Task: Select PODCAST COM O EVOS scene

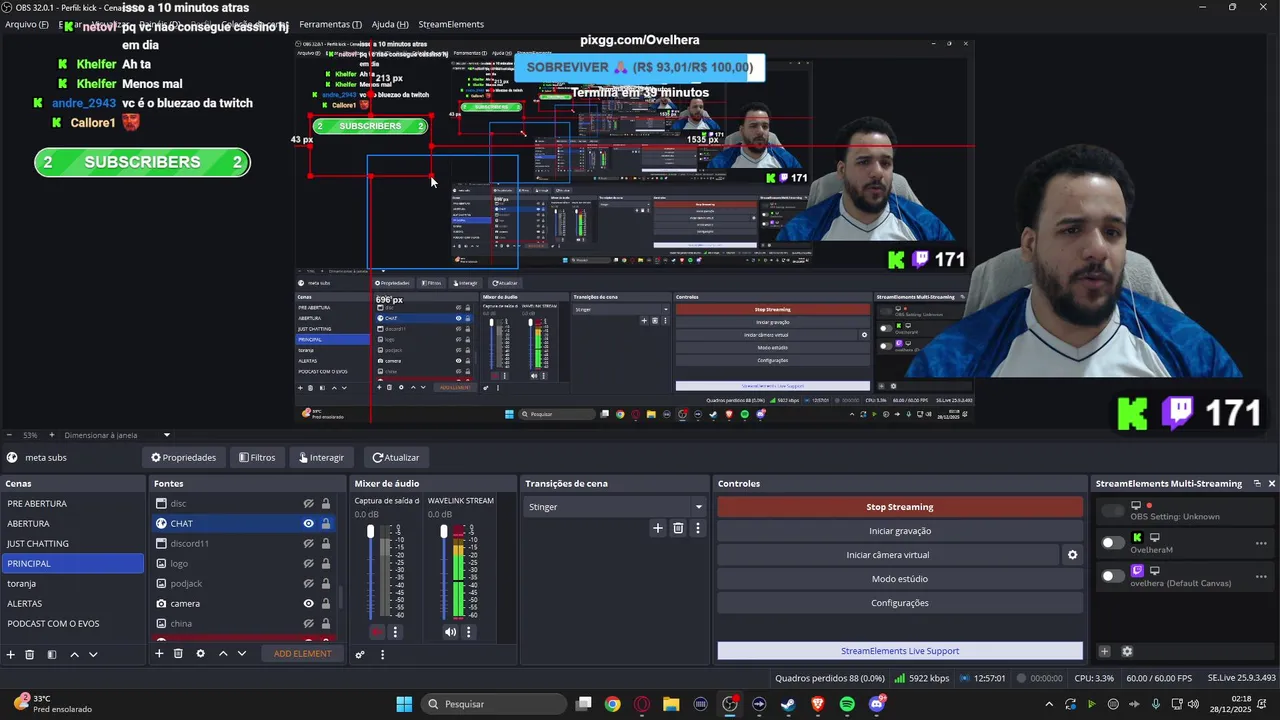Action: coord(72,624)
